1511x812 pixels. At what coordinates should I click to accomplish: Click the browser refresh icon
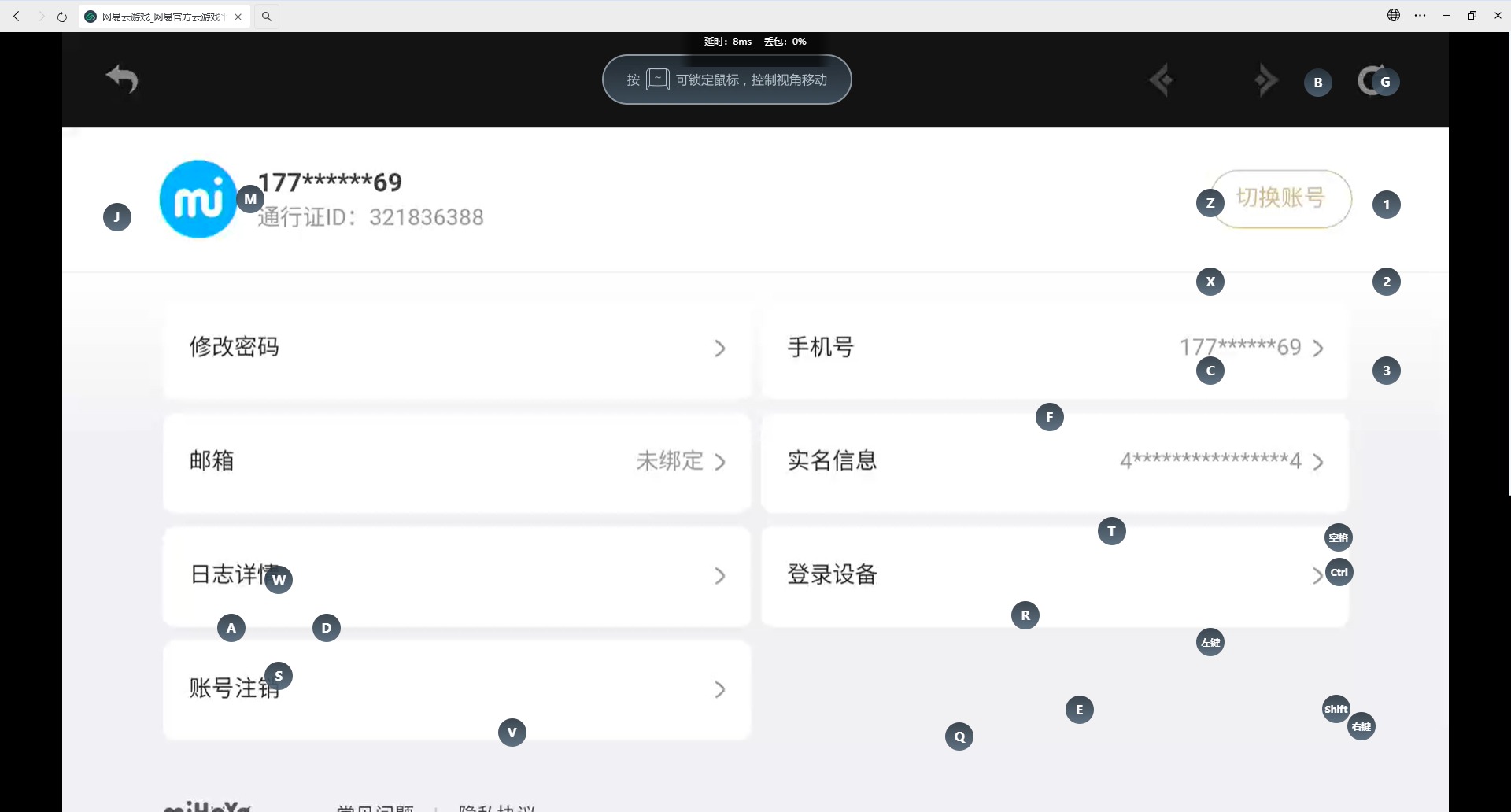point(62,17)
